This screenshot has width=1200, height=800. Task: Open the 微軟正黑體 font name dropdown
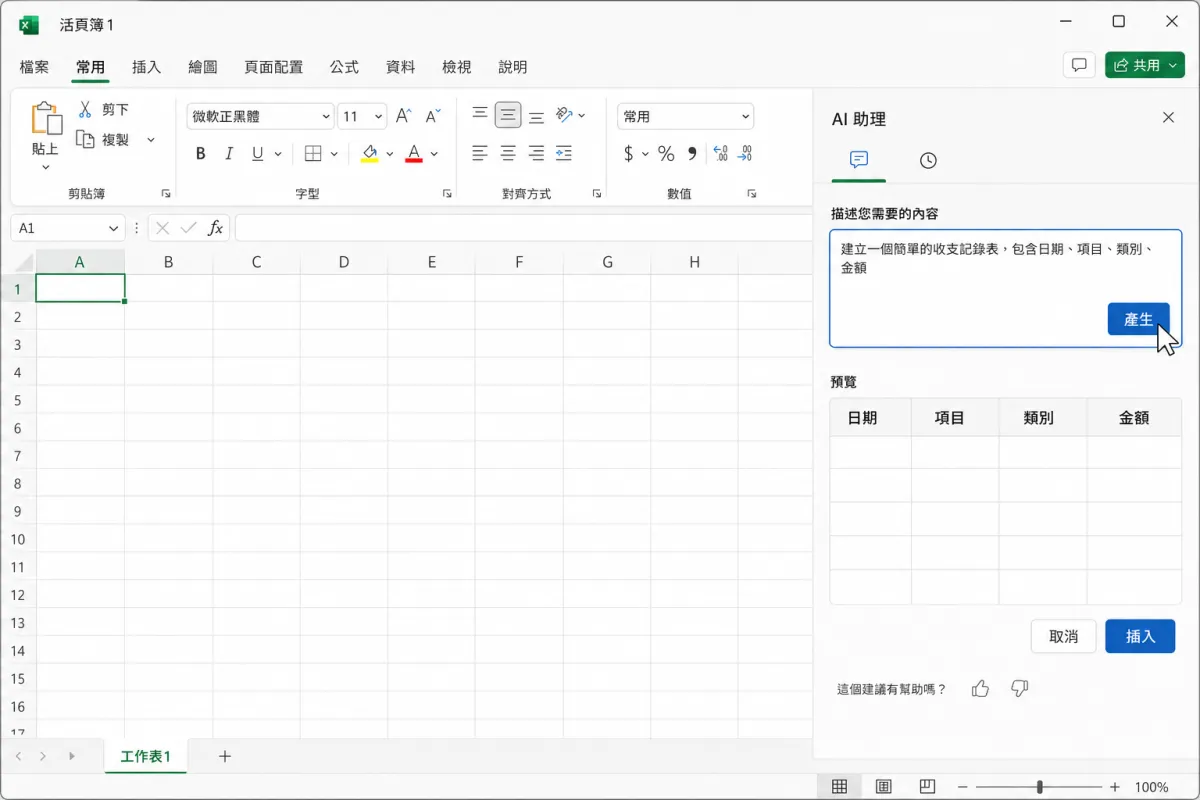[x=326, y=117]
